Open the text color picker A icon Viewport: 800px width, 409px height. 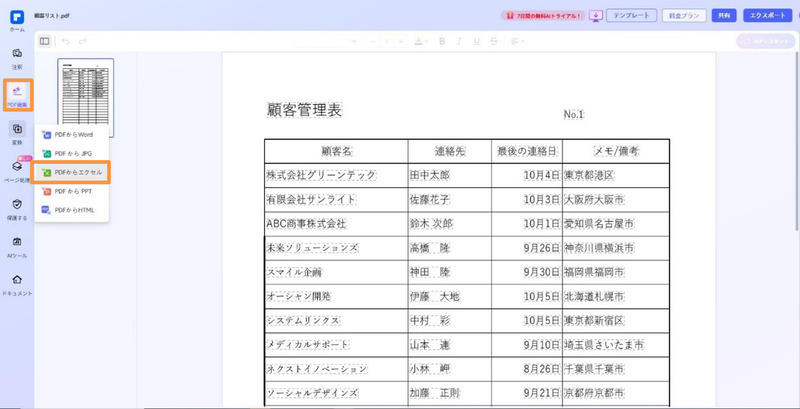[420, 41]
